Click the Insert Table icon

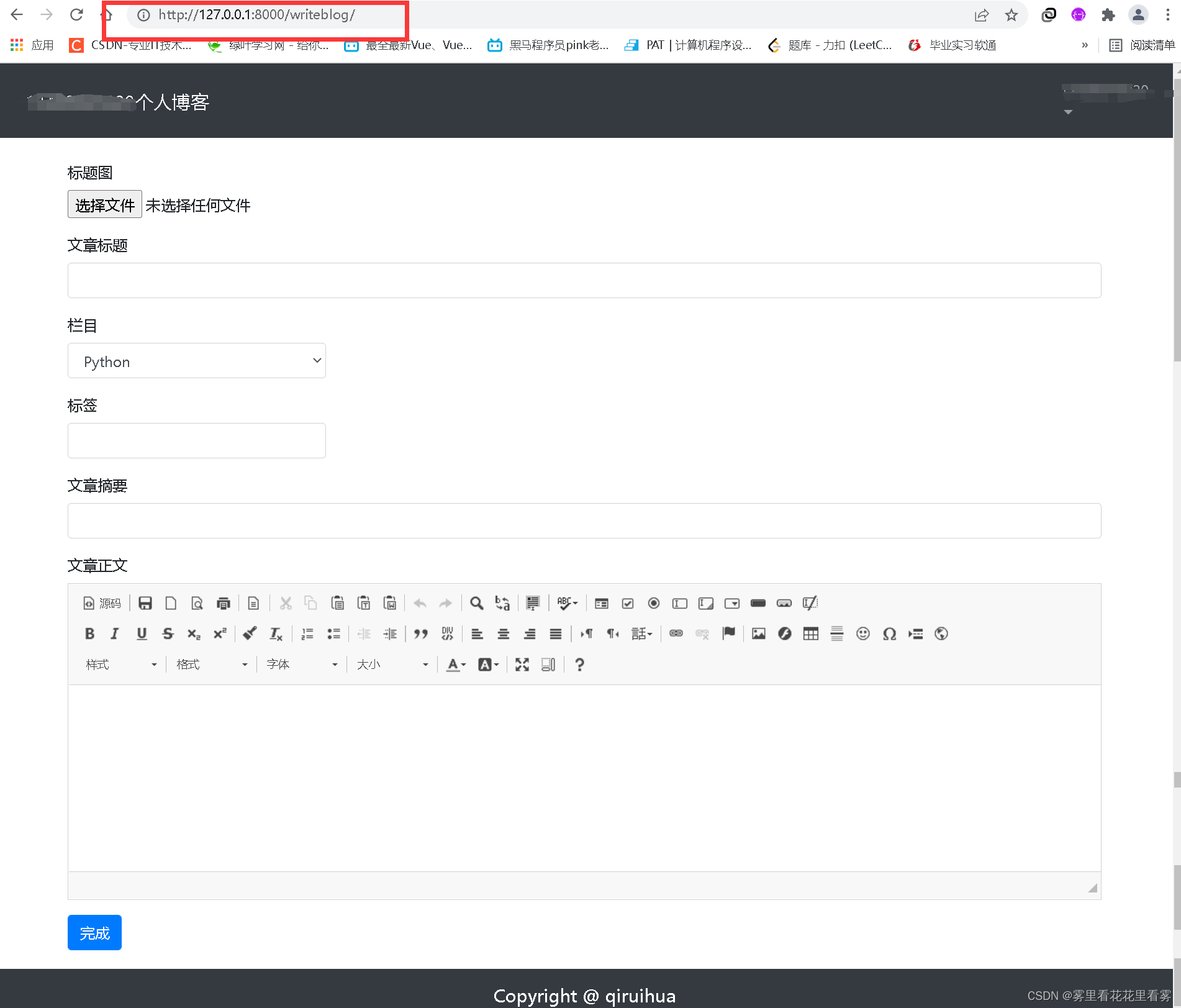click(x=811, y=633)
